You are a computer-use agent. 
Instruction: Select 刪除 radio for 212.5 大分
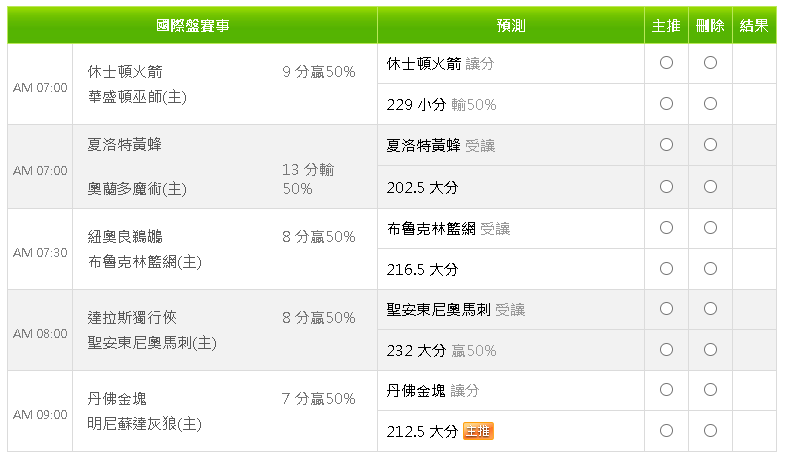point(710,431)
